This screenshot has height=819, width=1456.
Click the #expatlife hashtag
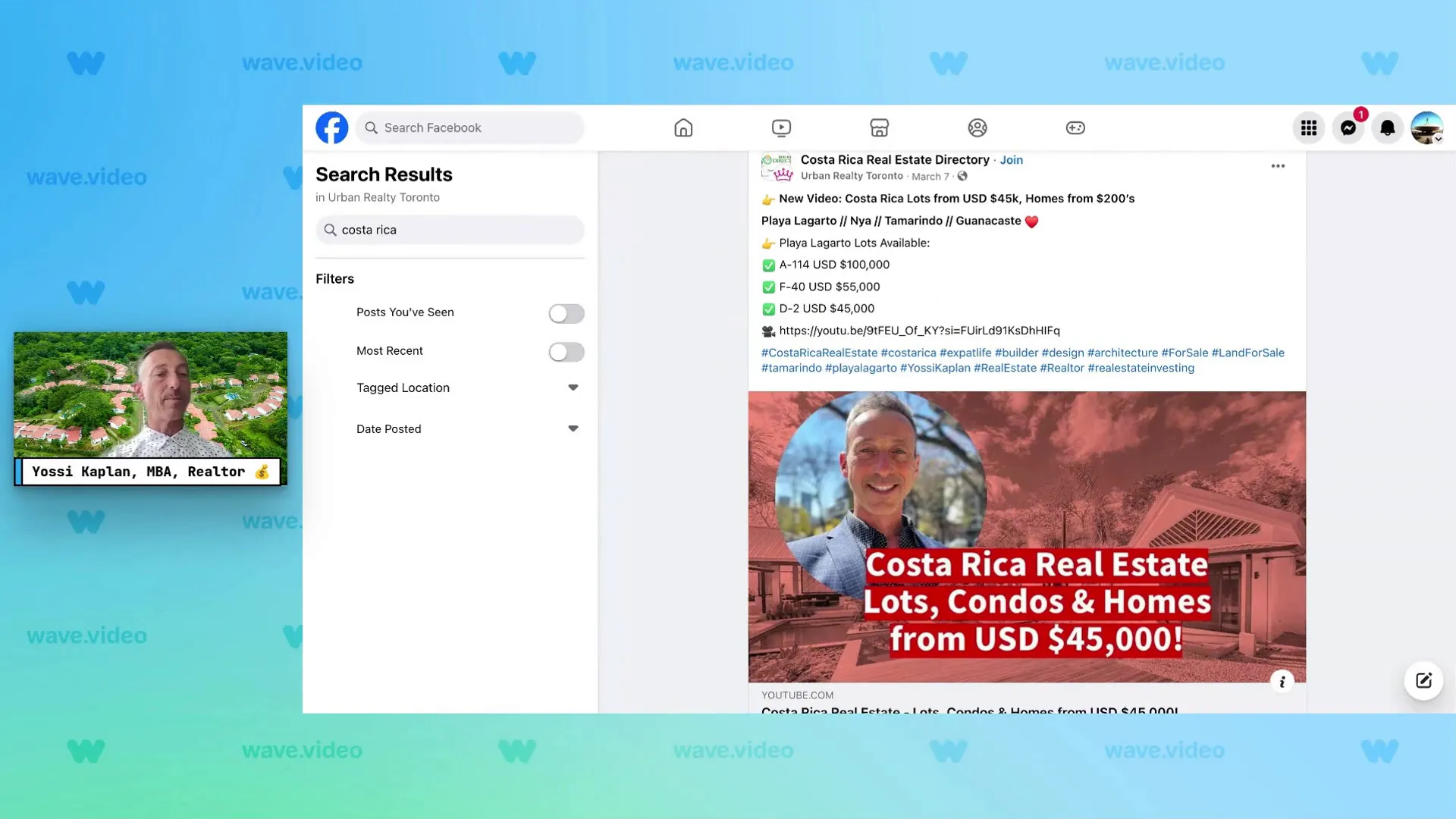965,353
